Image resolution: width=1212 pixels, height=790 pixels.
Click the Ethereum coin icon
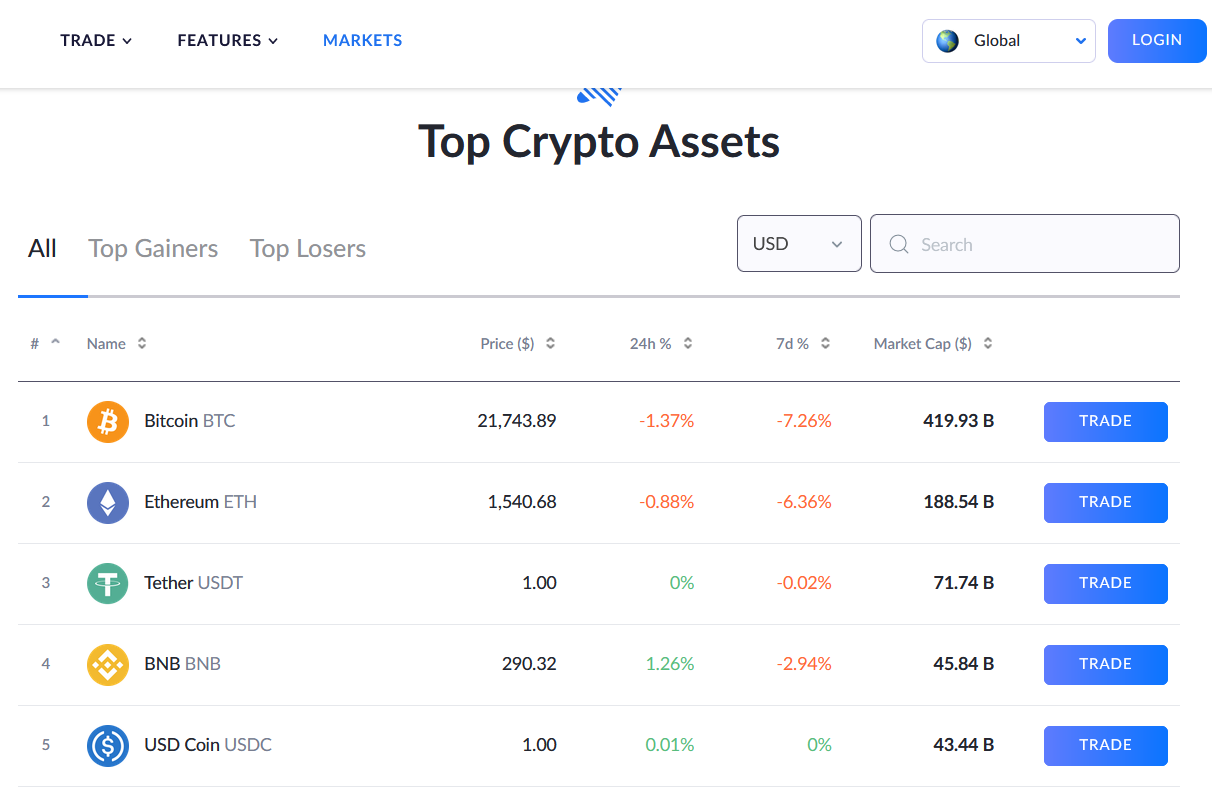tap(108, 503)
